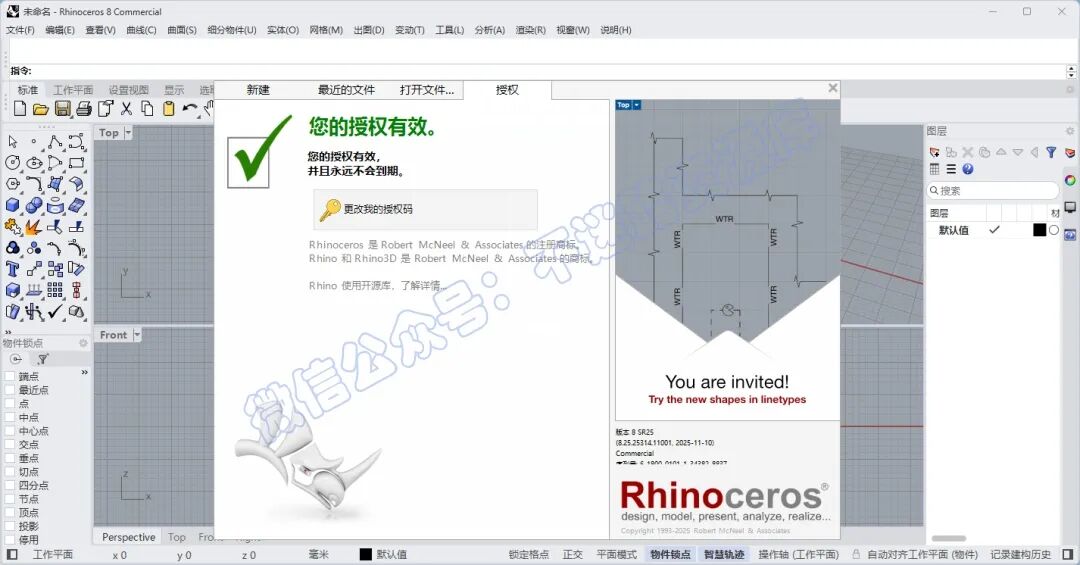Click the 更改我的授权码 button

426,209
